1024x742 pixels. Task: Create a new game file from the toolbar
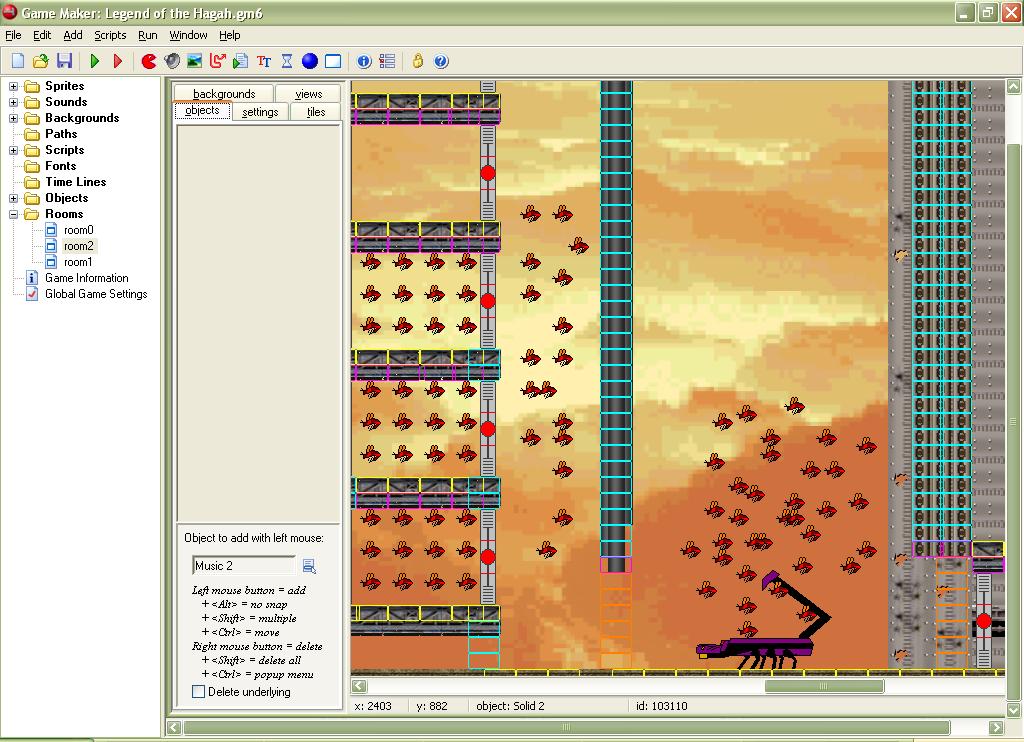18,61
